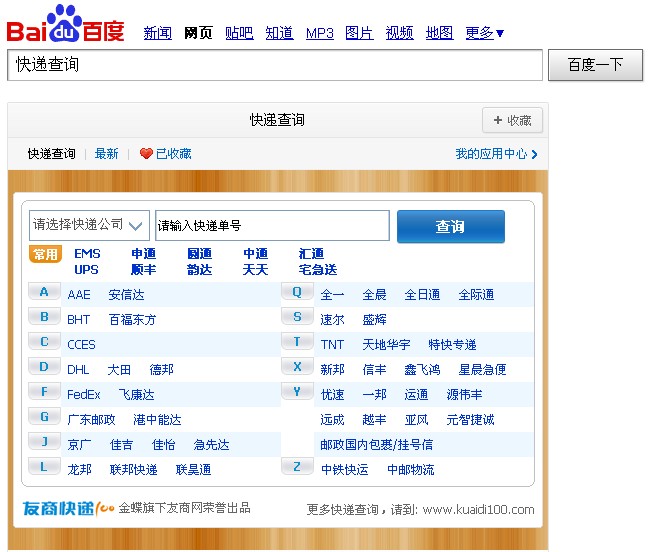This screenshot has height=552, width=649.
Task: Select 邮政国内包裹/挂号信
Action: tap(377, 445)
